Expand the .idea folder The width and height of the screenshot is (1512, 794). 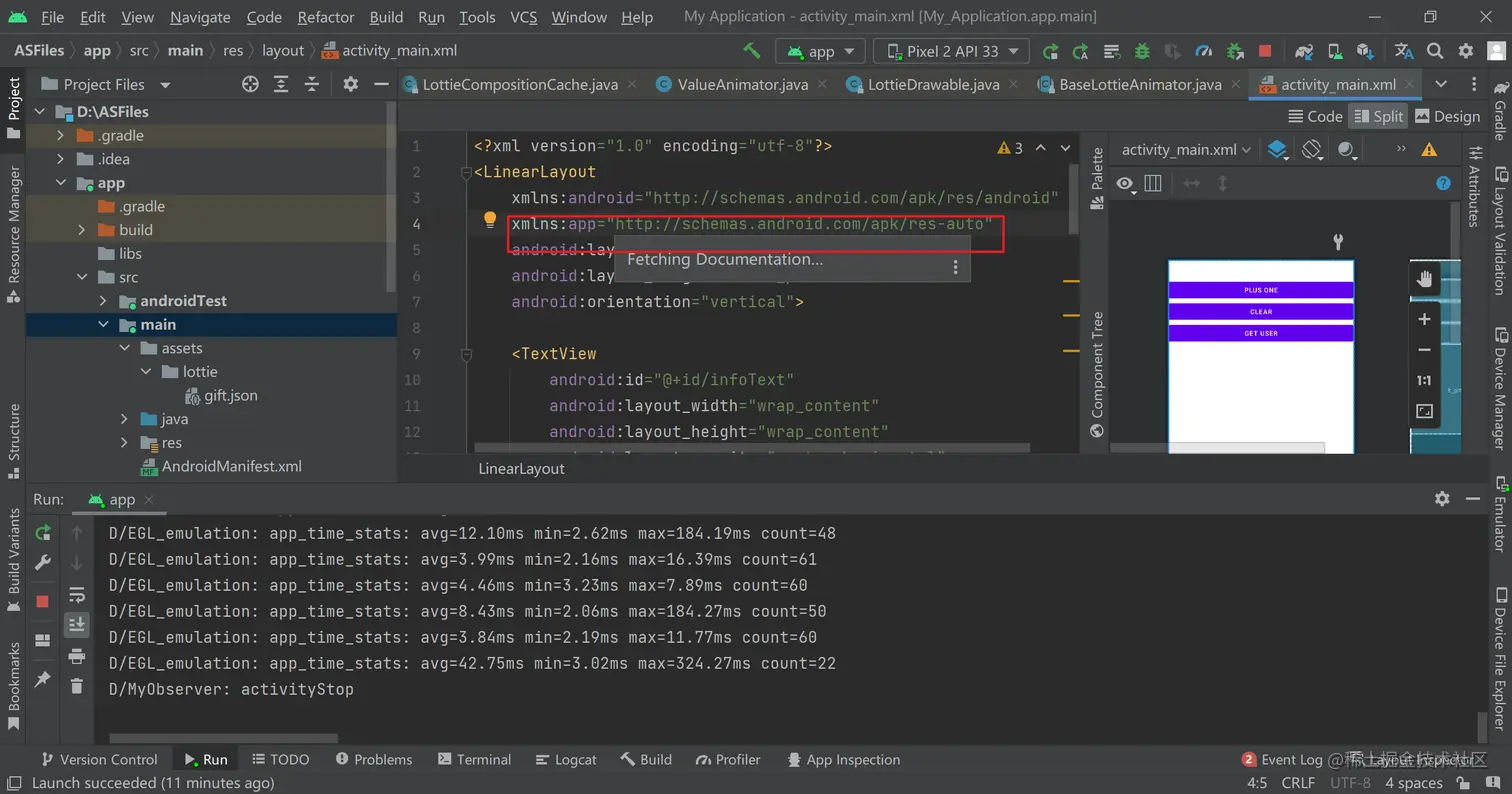60,159
